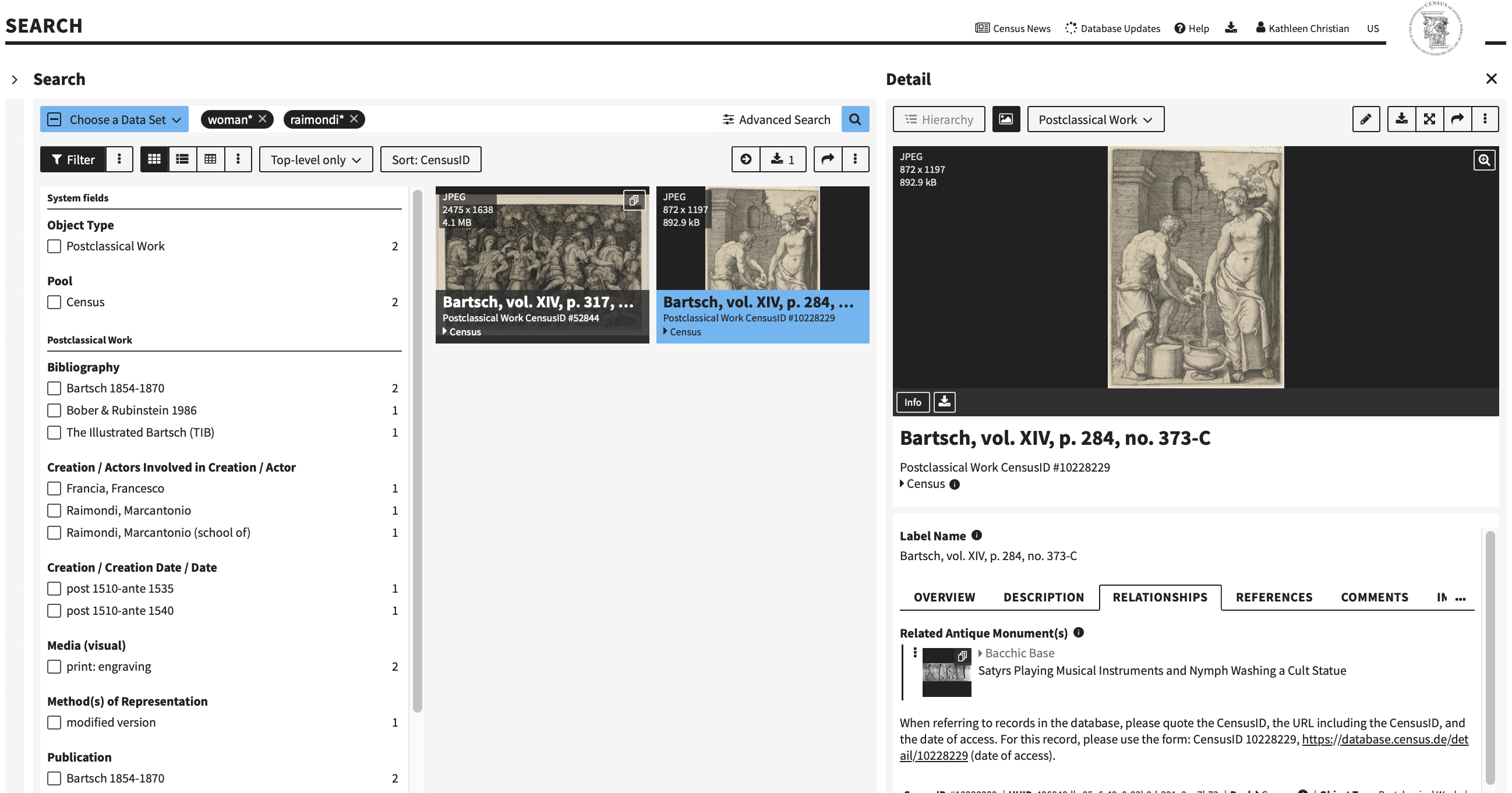Open the Top-level only dropdown
The width and height of the screenshot is (1512, 793).
click(x=316, y=160)
